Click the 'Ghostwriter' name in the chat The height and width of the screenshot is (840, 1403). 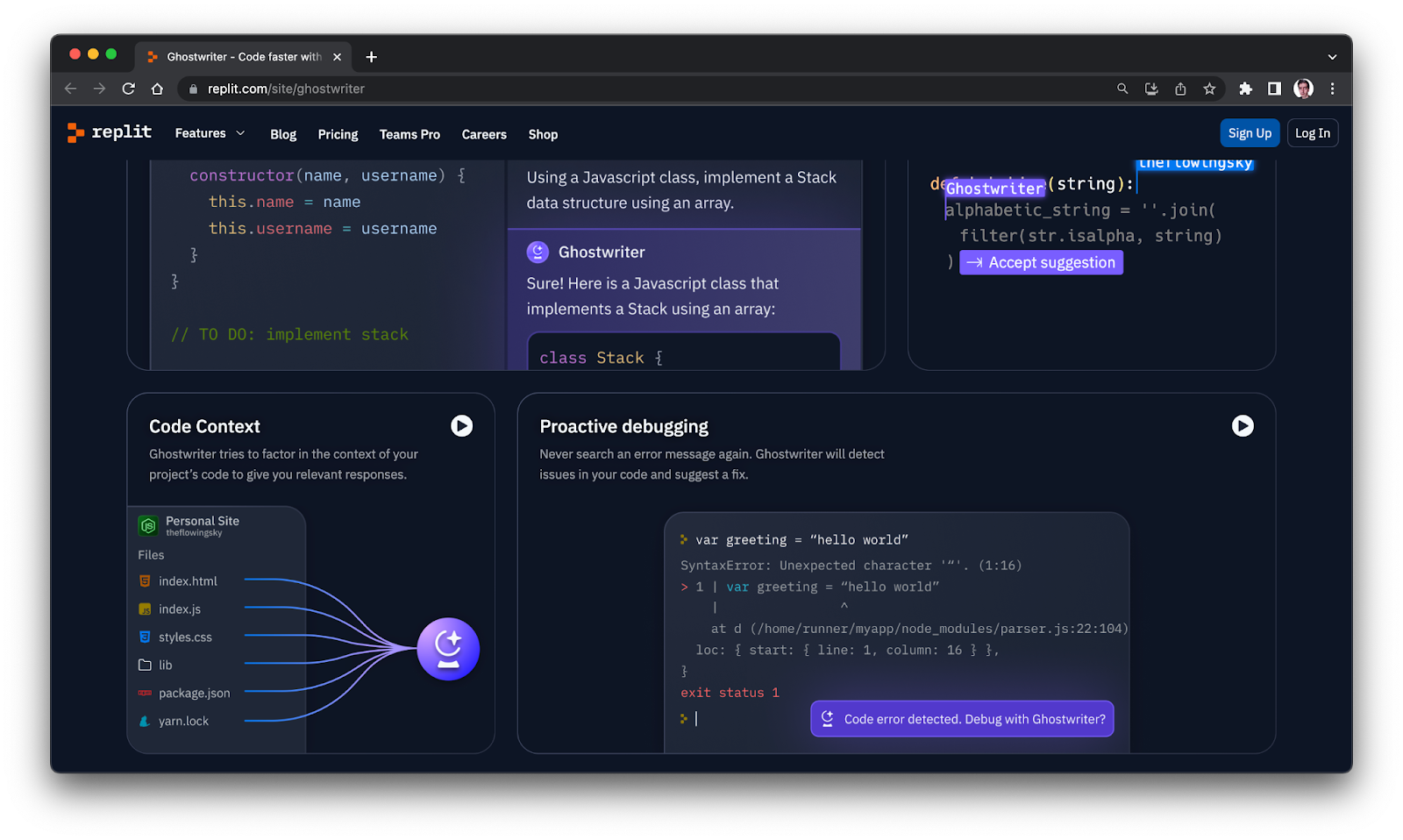602,253
